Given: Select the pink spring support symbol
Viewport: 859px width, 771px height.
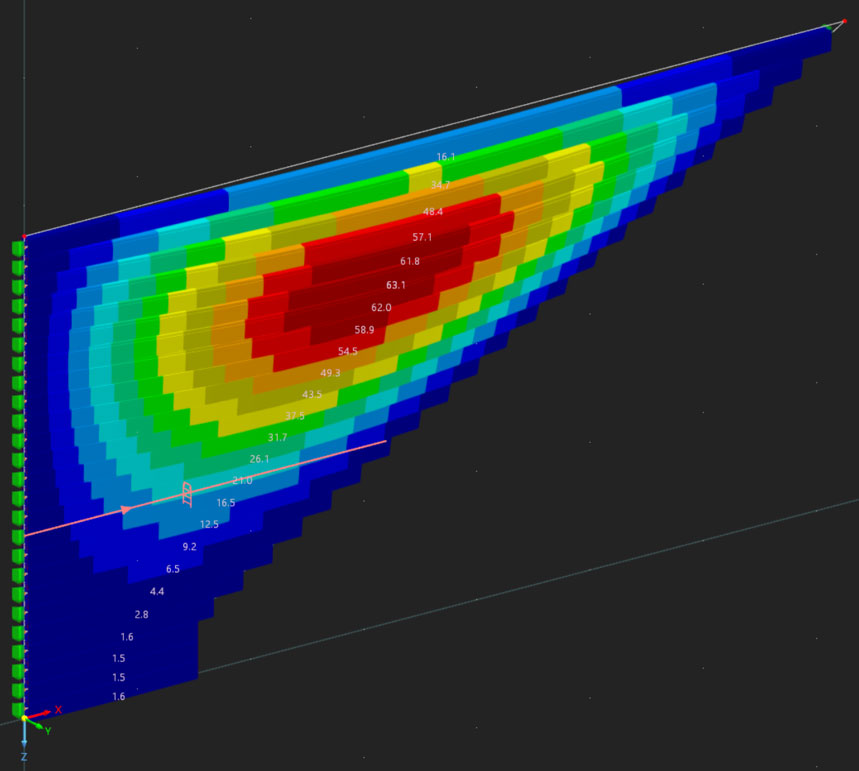Looking at the screenshot, I should [186, 494].
